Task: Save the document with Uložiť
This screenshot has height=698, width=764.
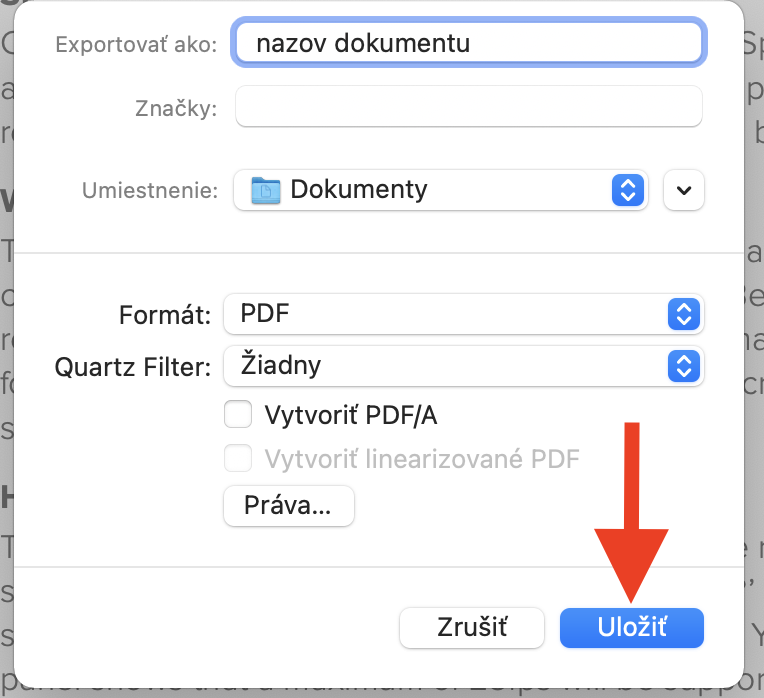Action: tap(632, 628)
